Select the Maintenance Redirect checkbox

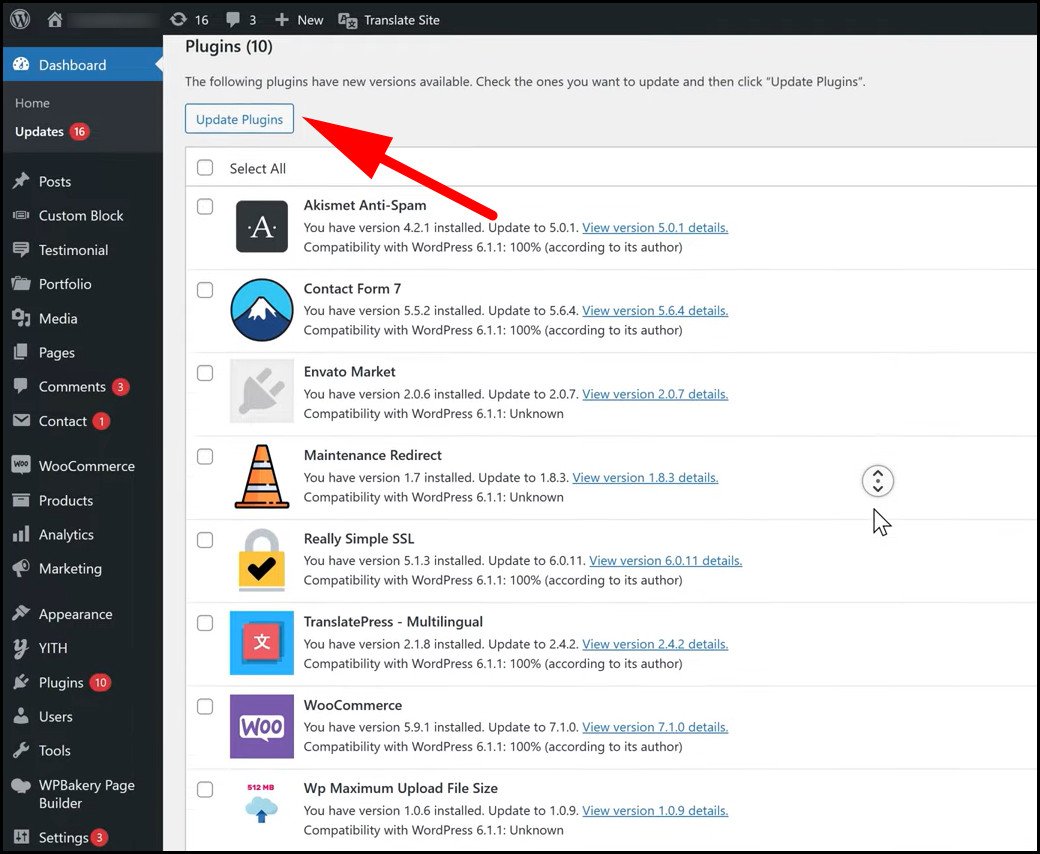coord(205,456)
